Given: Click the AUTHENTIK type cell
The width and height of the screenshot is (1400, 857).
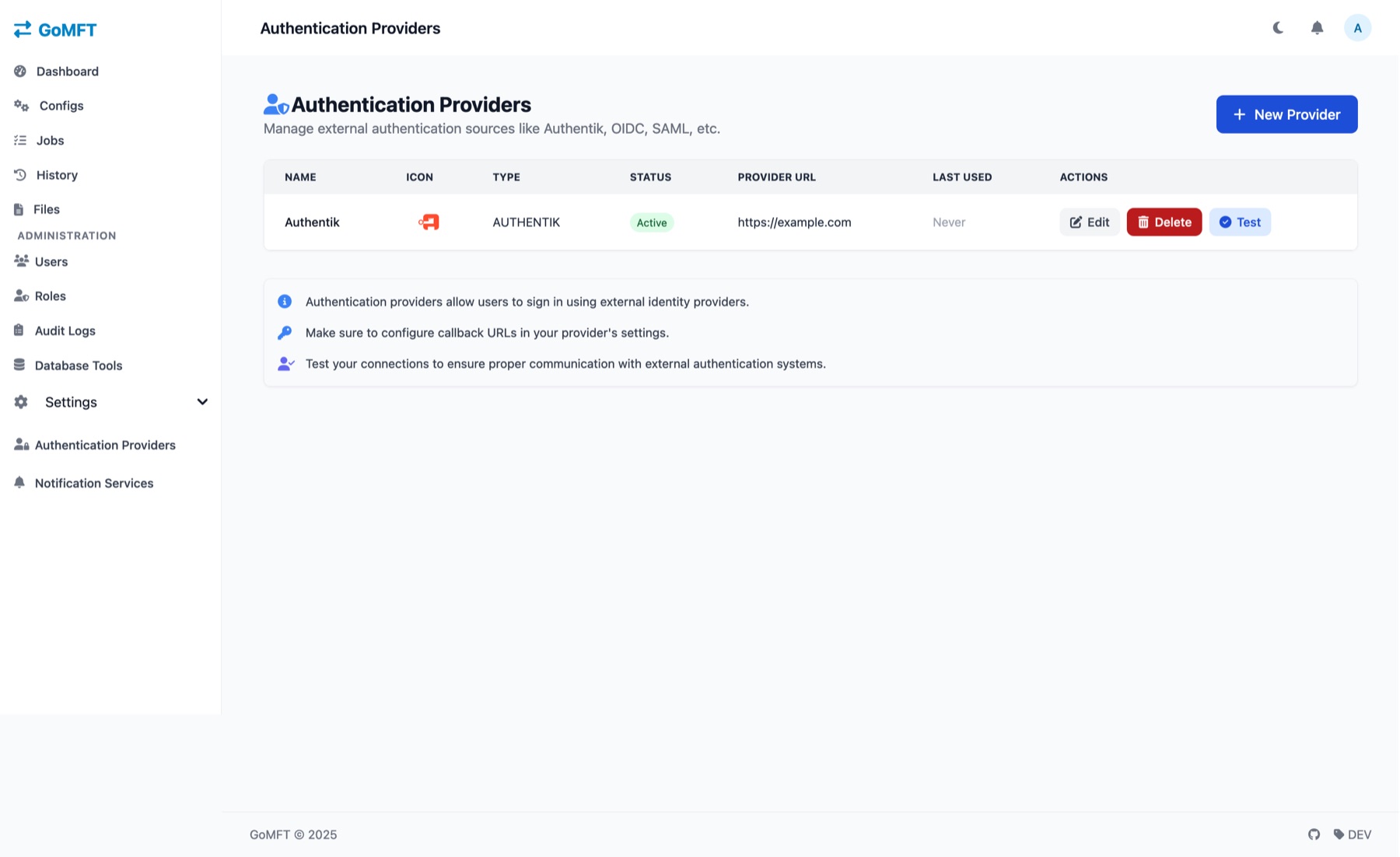Looking at the screenshot, I should coord(526,222).
